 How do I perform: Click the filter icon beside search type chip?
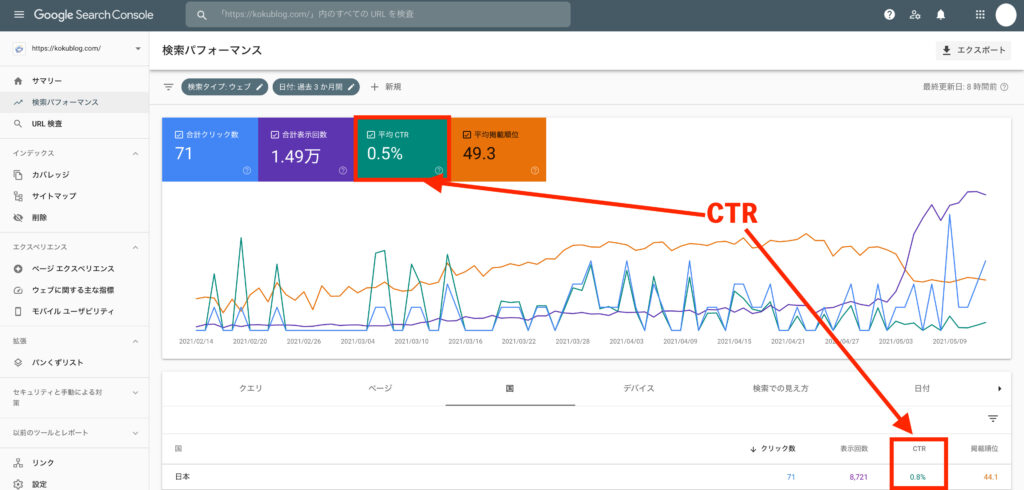(x=168, y=87)
